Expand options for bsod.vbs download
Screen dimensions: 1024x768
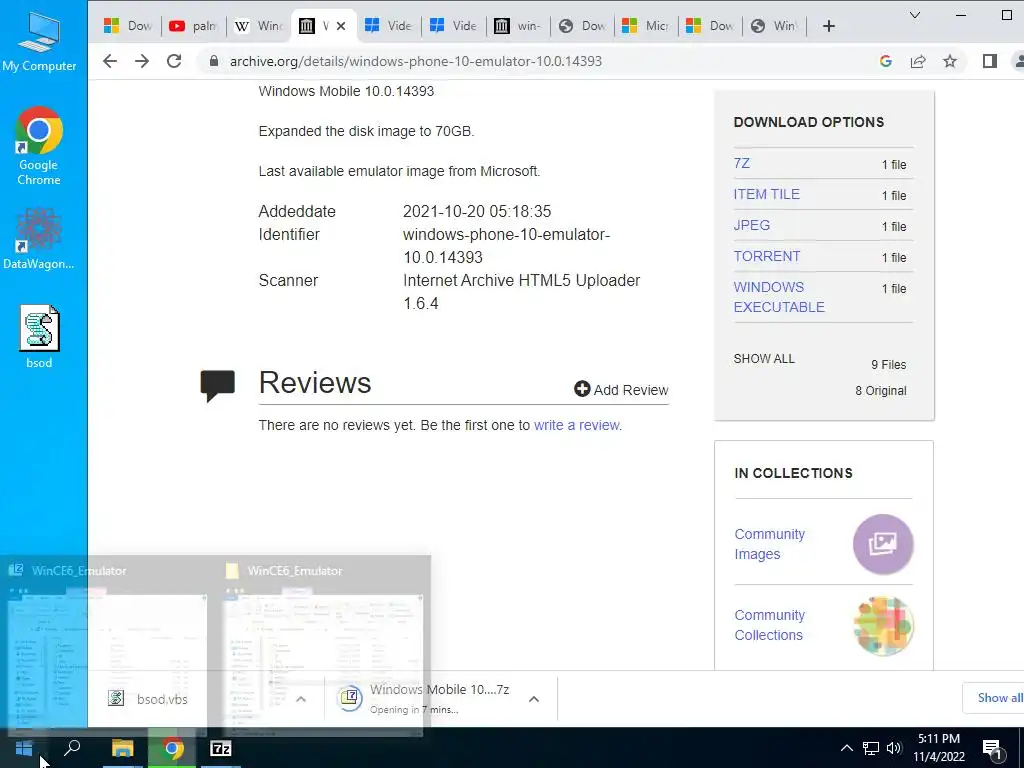point(301,699)
